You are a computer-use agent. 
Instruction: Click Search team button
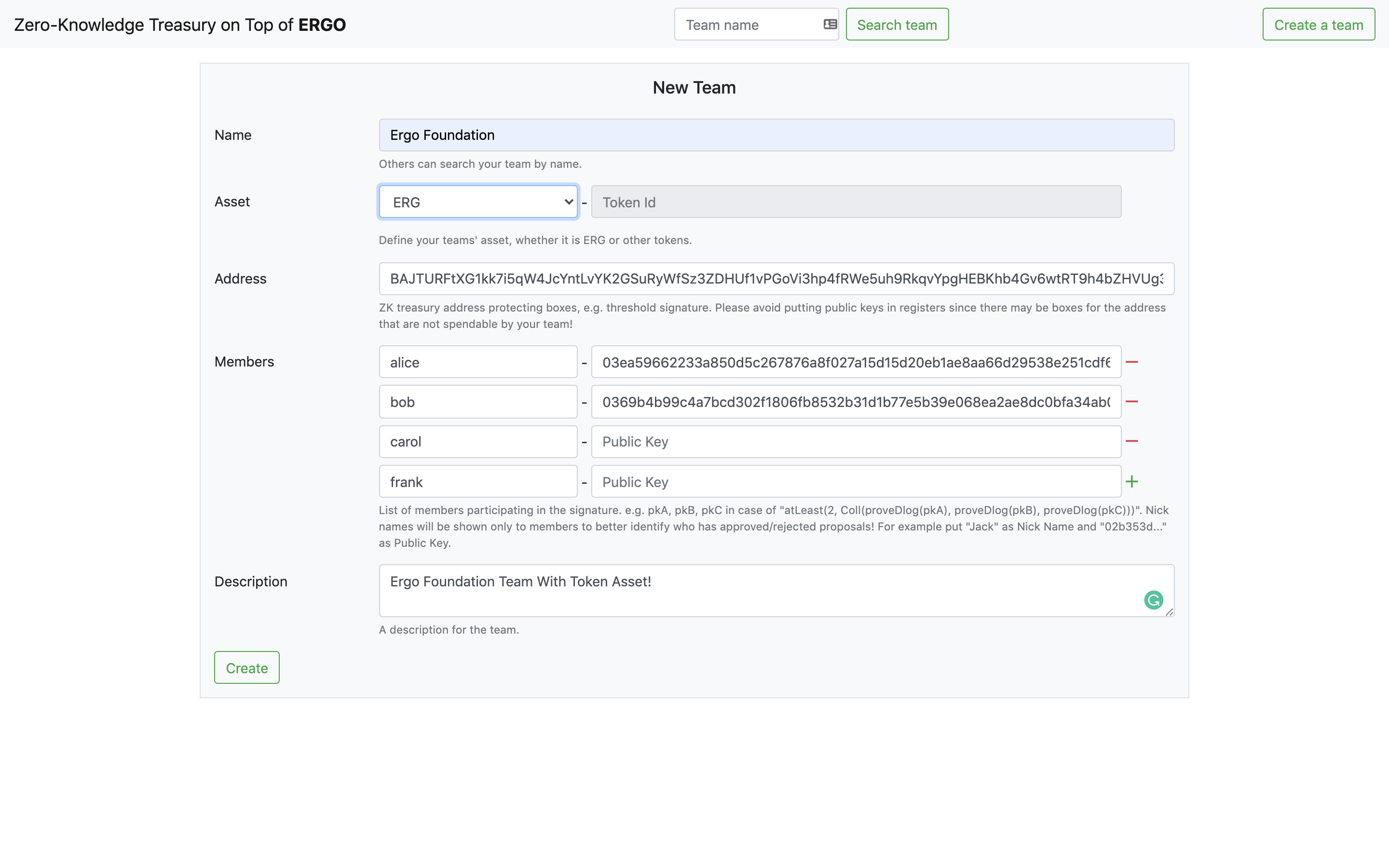click(x=897, y=25)
